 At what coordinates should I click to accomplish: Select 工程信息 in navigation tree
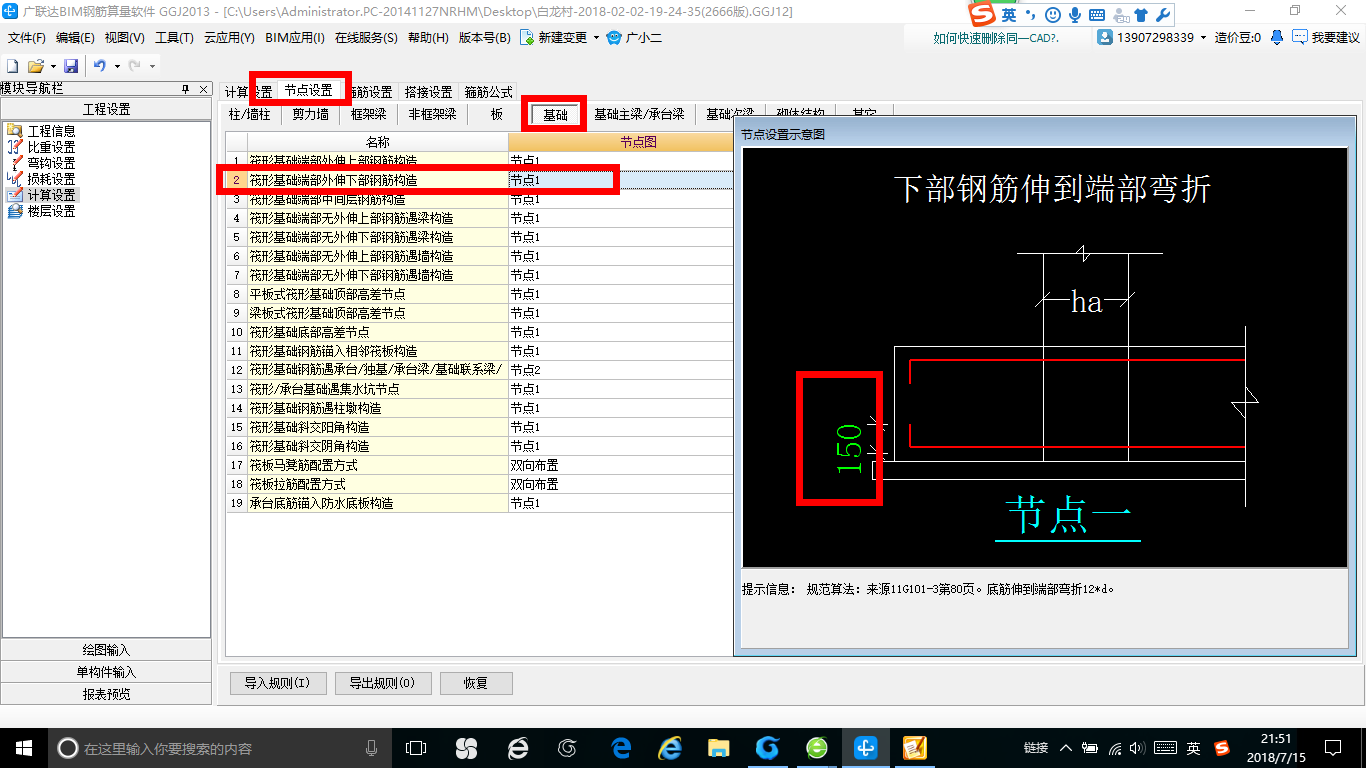click(x=51, y=131)
